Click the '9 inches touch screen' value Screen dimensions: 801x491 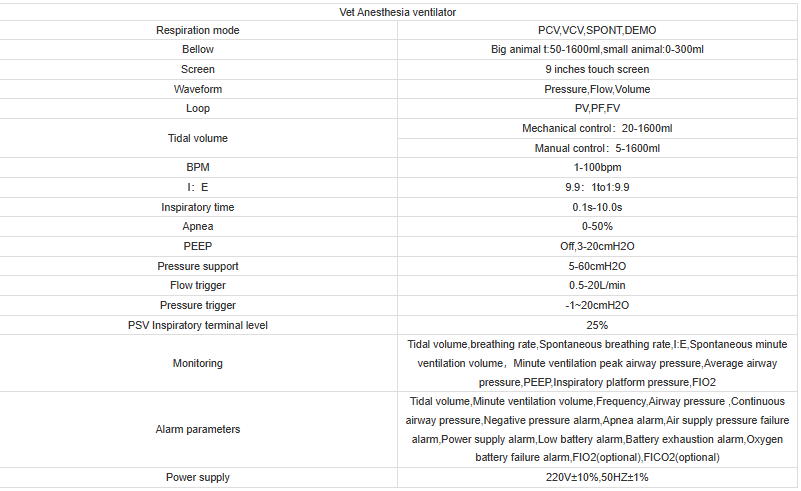coord(597,69)
